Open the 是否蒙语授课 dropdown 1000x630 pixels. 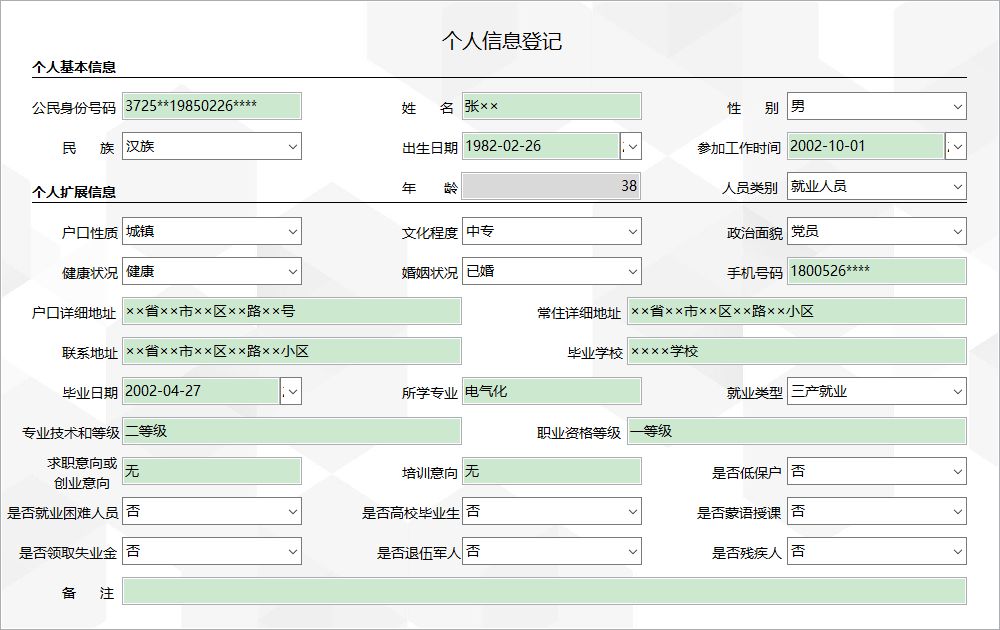(x=876, y=511)
